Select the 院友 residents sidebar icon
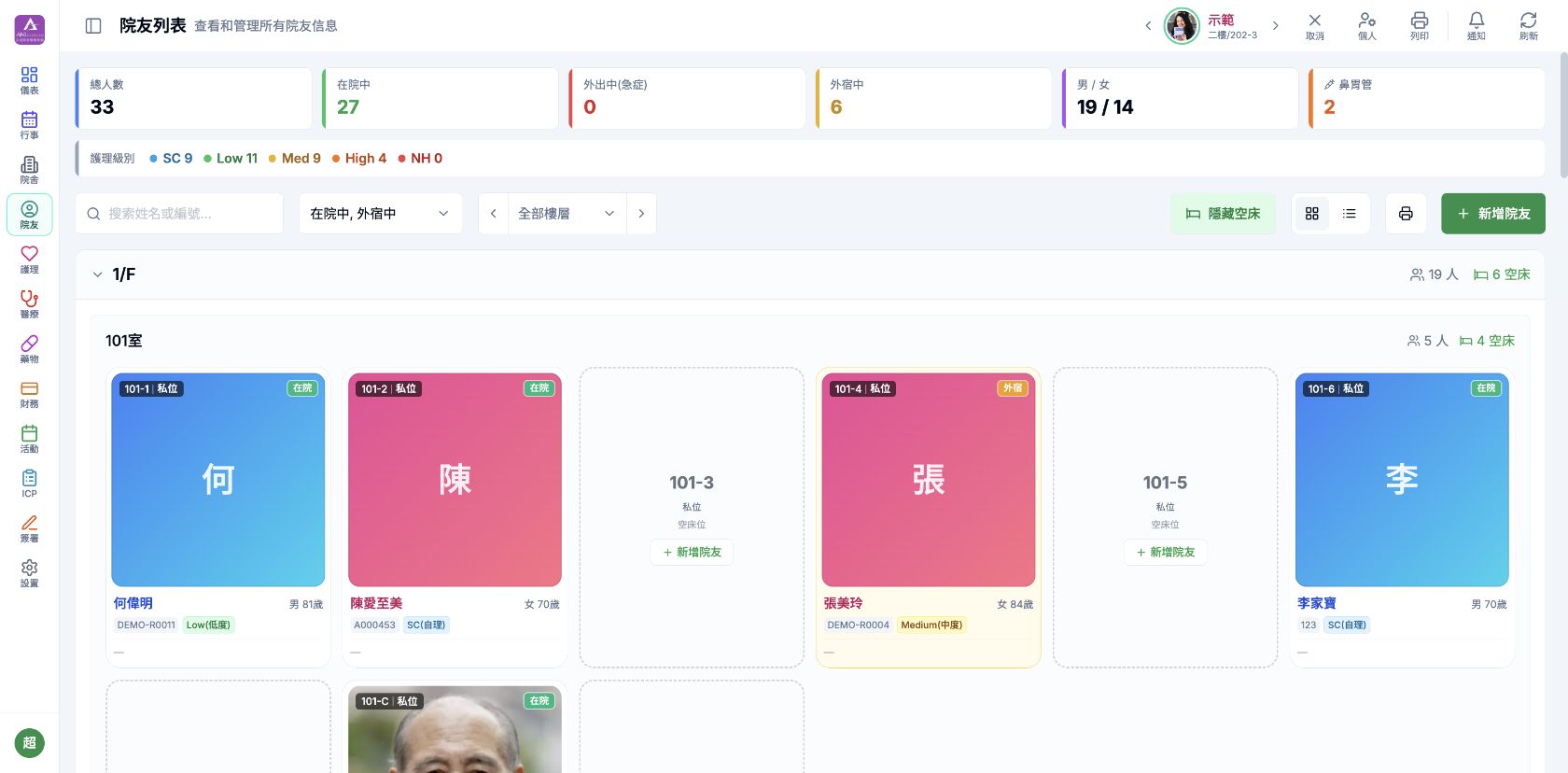This screenshot has width=1568, height=773. (30, 215)
